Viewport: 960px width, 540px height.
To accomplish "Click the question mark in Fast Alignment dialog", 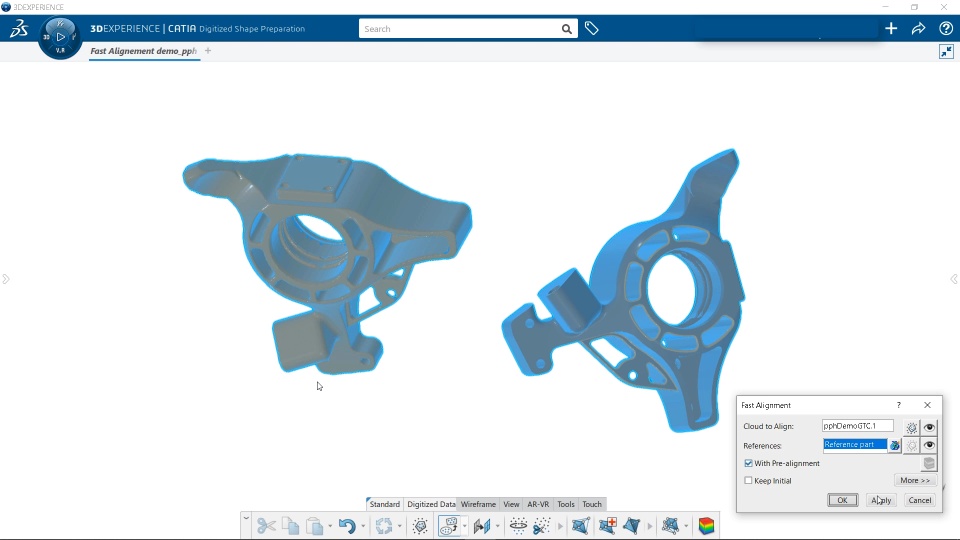I will pyautogui.click(x=899, y=405).
